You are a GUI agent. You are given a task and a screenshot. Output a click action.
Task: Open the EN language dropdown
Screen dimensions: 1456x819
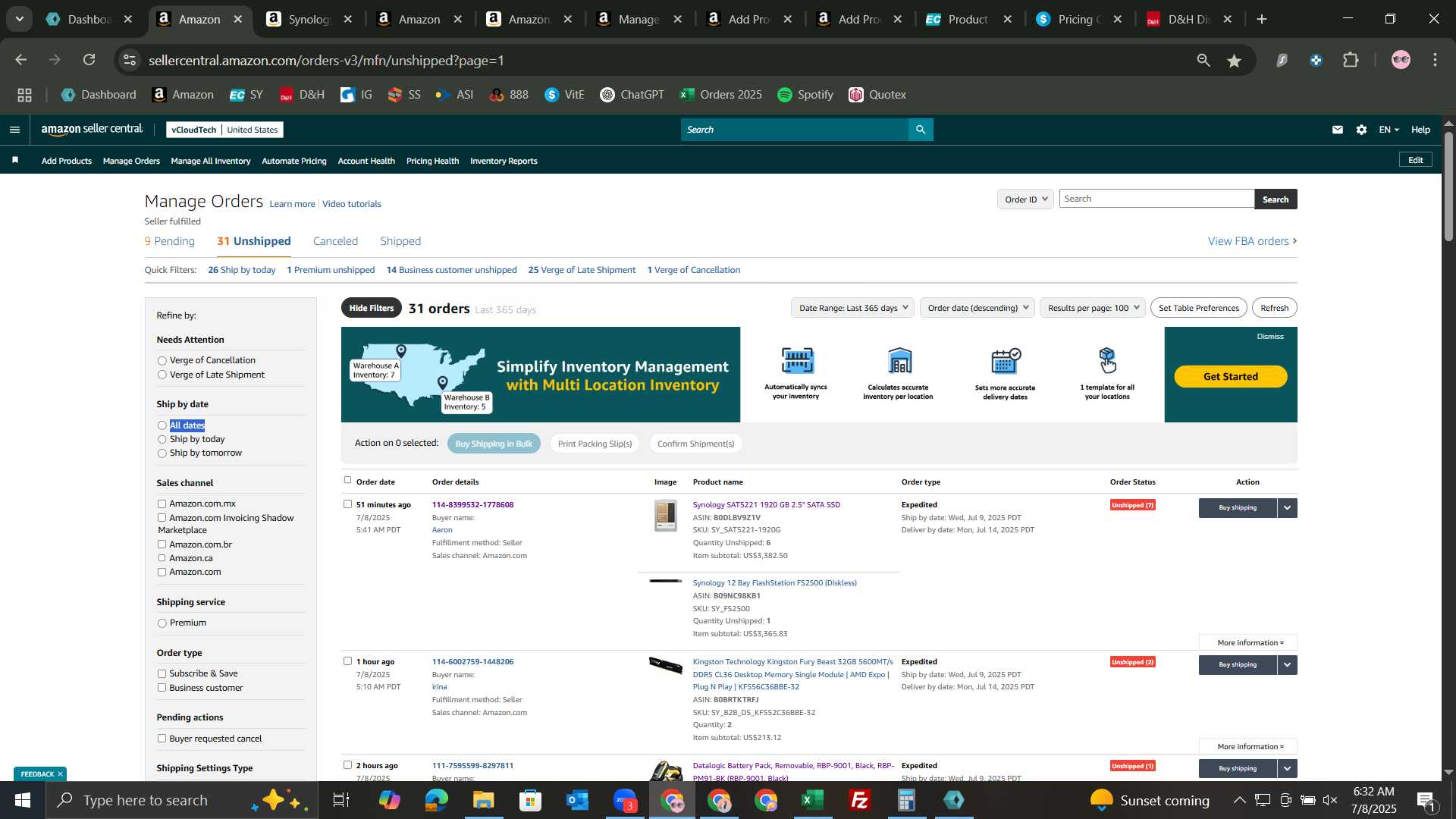tap(1389, 130)
